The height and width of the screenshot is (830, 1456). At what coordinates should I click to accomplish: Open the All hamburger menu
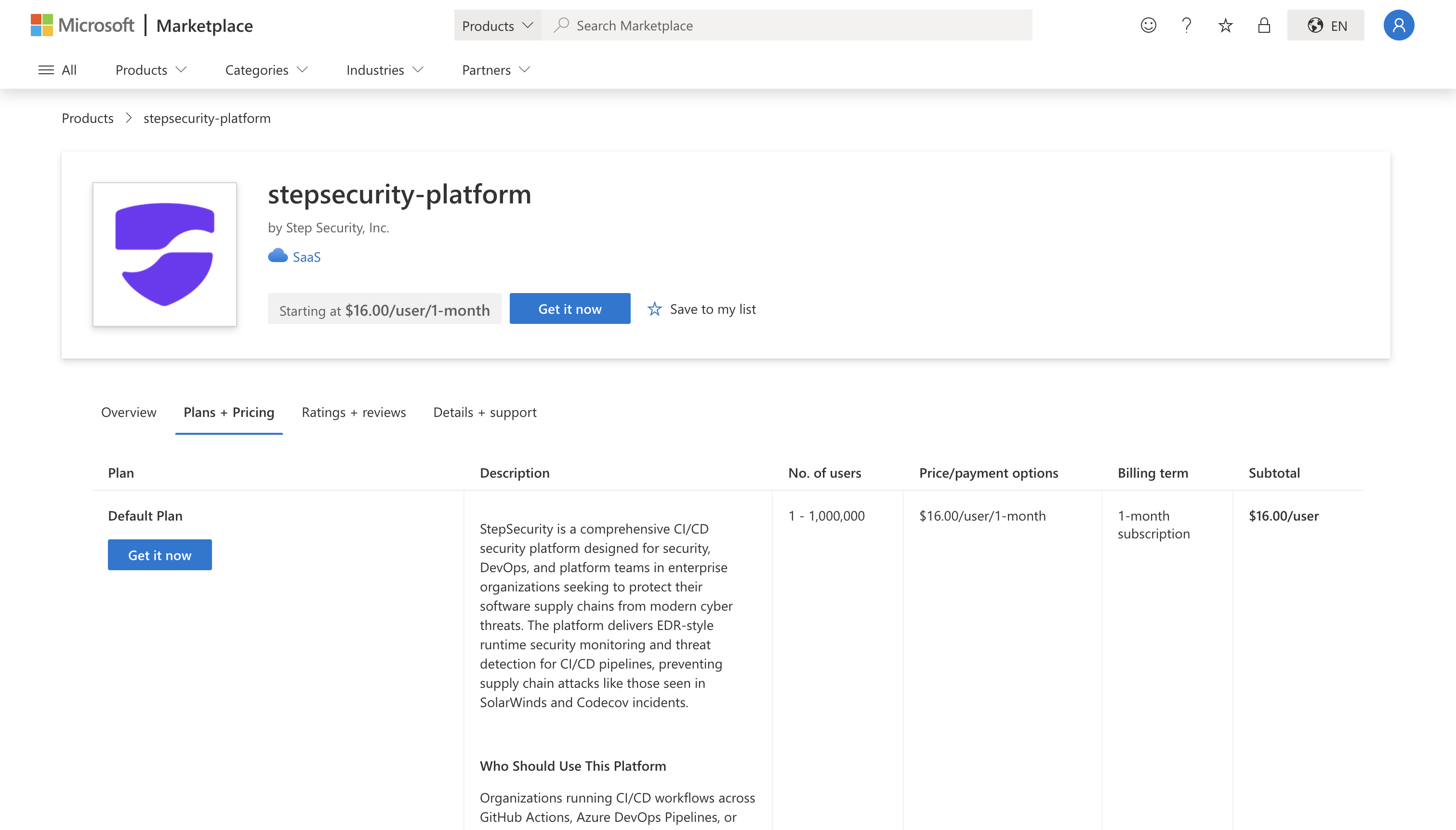click(57, 69)
